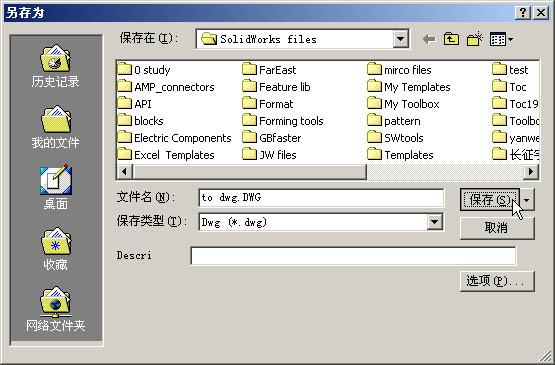555x365 pixels.
Task: Select the JW files folder
Action: click(x=269, y=155)
